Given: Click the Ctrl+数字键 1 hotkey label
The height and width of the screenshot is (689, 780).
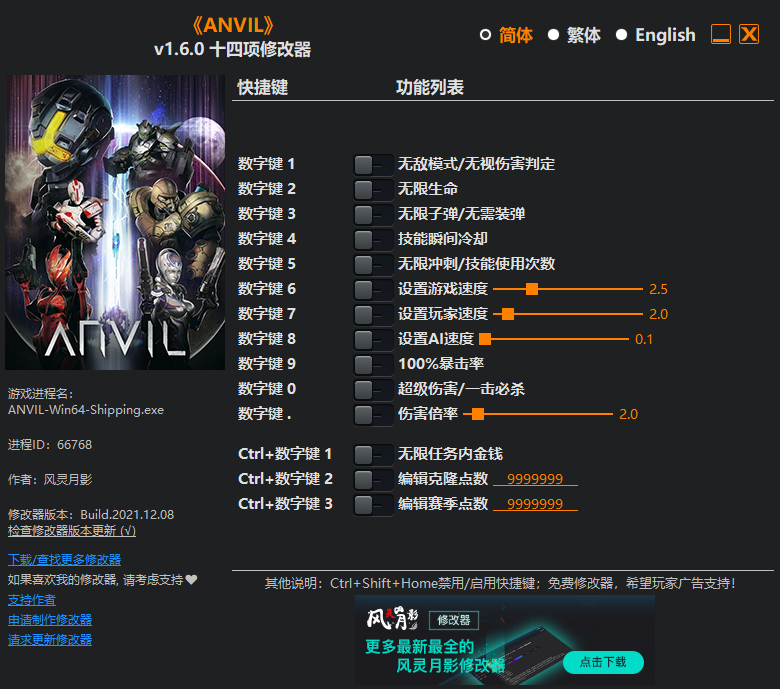Looking at the screenshot, I should [285, 454].
